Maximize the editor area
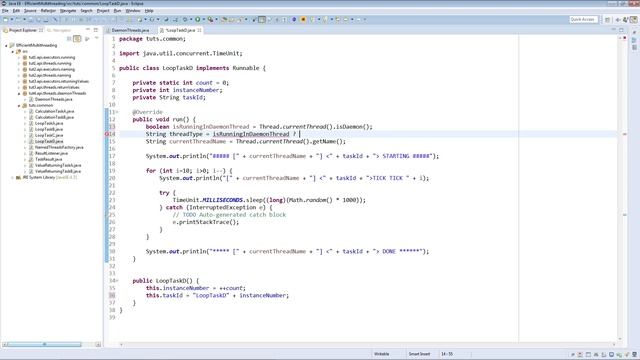Viewport: 640px width, 360px height. tap(621, 30)
